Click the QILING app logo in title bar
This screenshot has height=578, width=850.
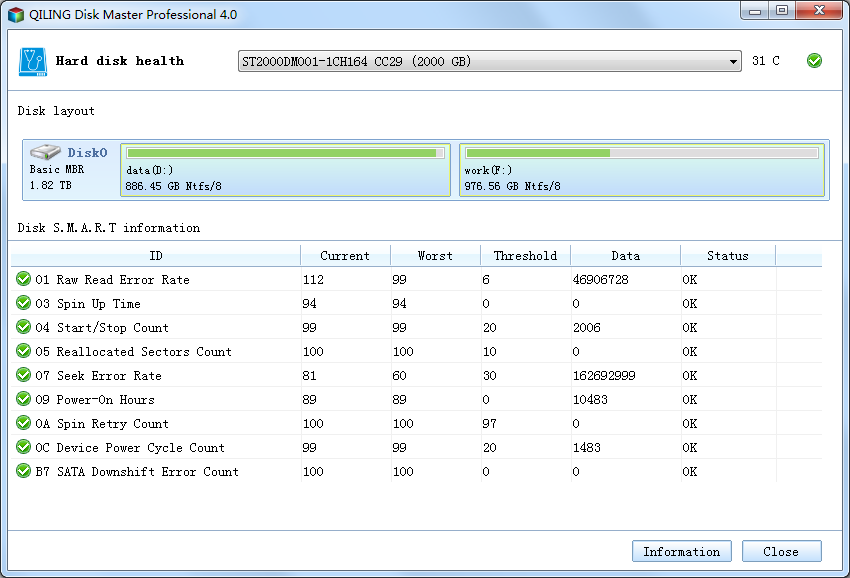16,15
